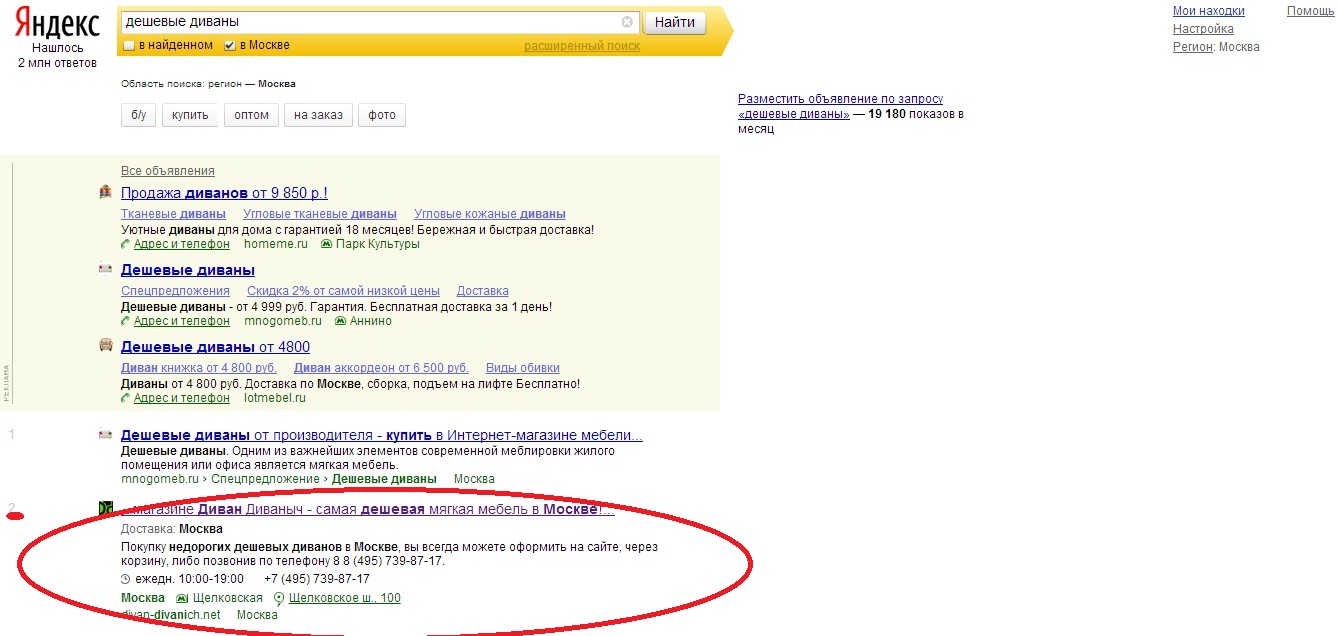The height and width of the screenshot is (636, 1338).
Task: Open 'Тканевые диваны' sitelink
Action: click(x=173, y=214)
